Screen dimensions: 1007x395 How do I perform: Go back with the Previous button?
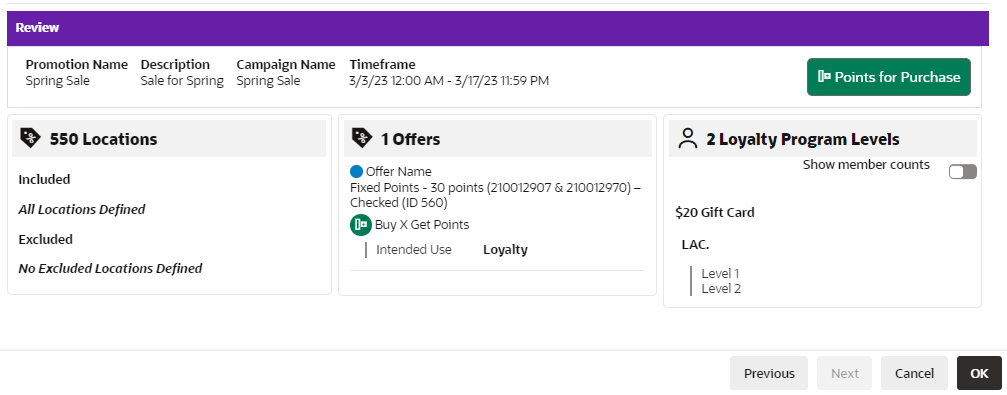pyautogui.click(x=769, y=373)
